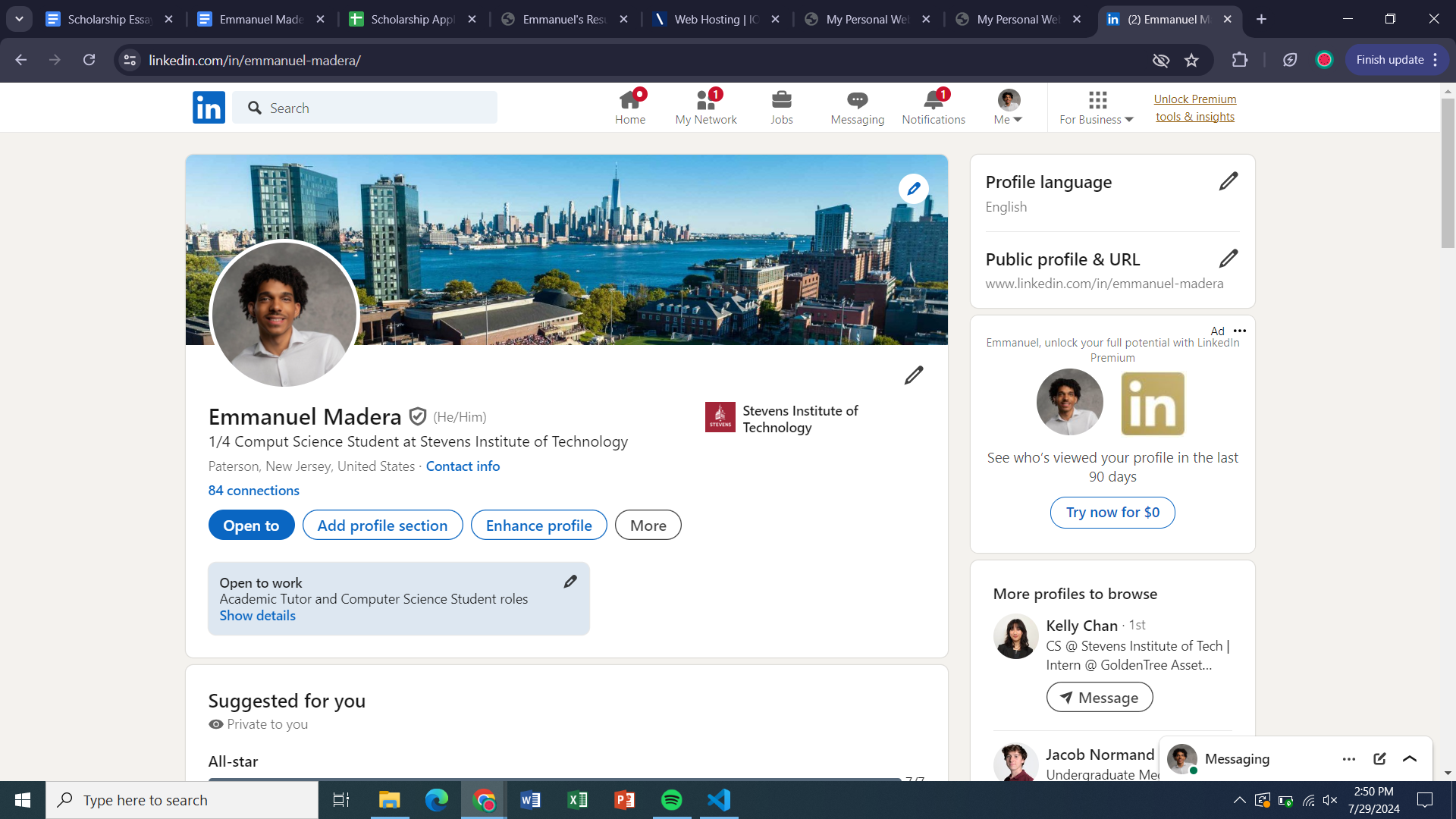Screen dimensions: 1456x819
Task: Open Windows notification center
Action: [x=1425, y=800]
